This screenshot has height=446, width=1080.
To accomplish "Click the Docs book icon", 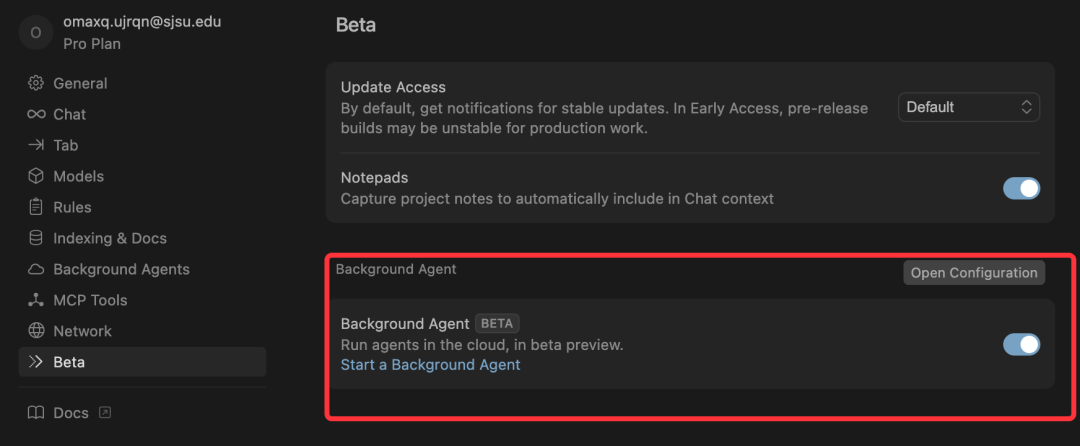I will pyautogui.click(x=36, y=413).
